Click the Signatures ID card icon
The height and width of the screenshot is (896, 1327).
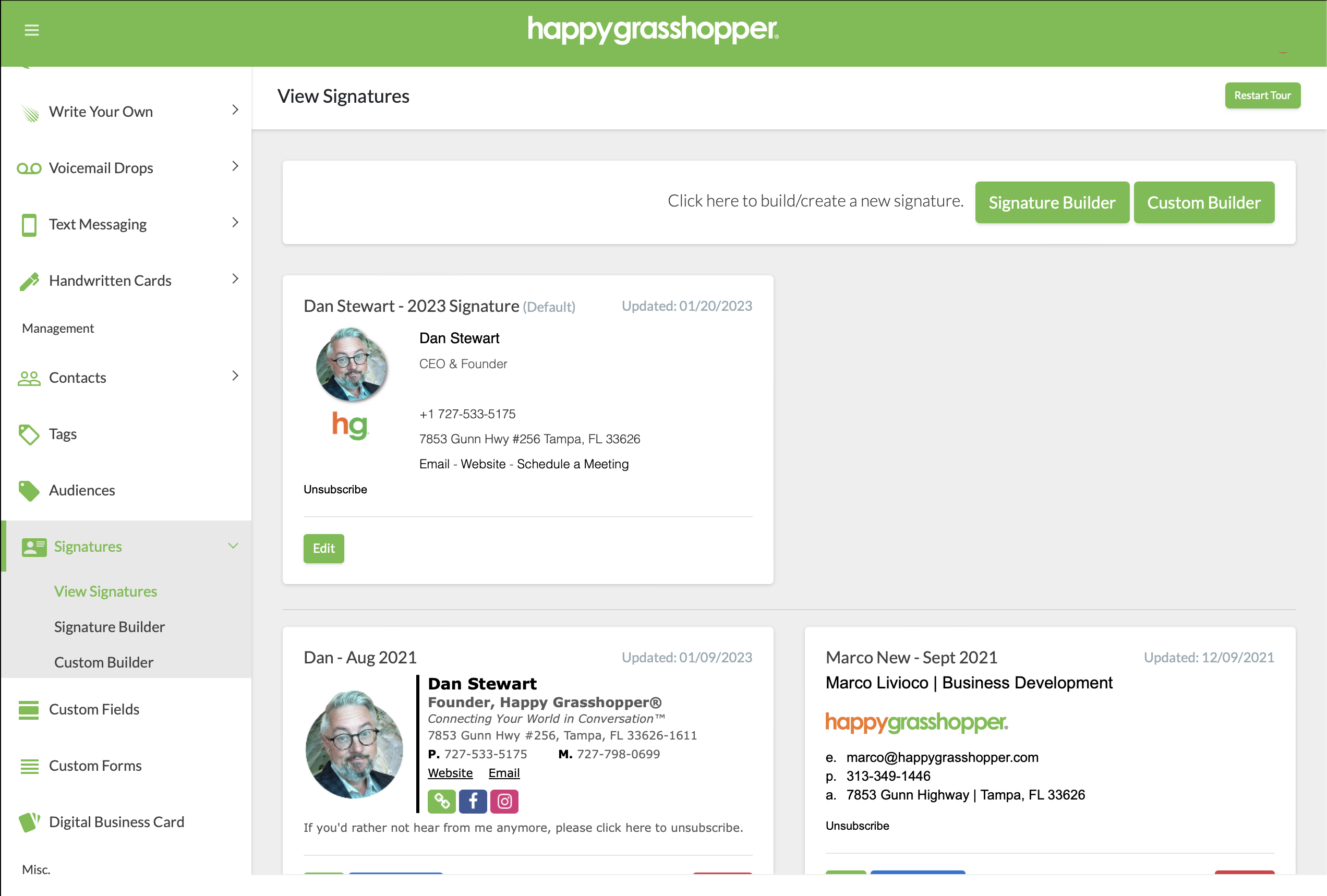click(x=34, y=547)
